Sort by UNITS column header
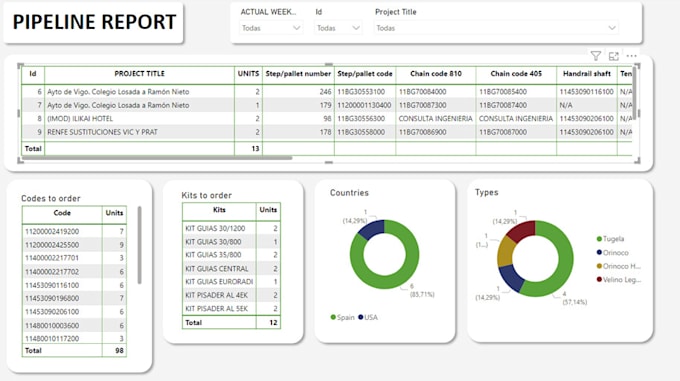The height and width of the screenshot is (381, 680). pyautogui.click(x=248, y=74)
